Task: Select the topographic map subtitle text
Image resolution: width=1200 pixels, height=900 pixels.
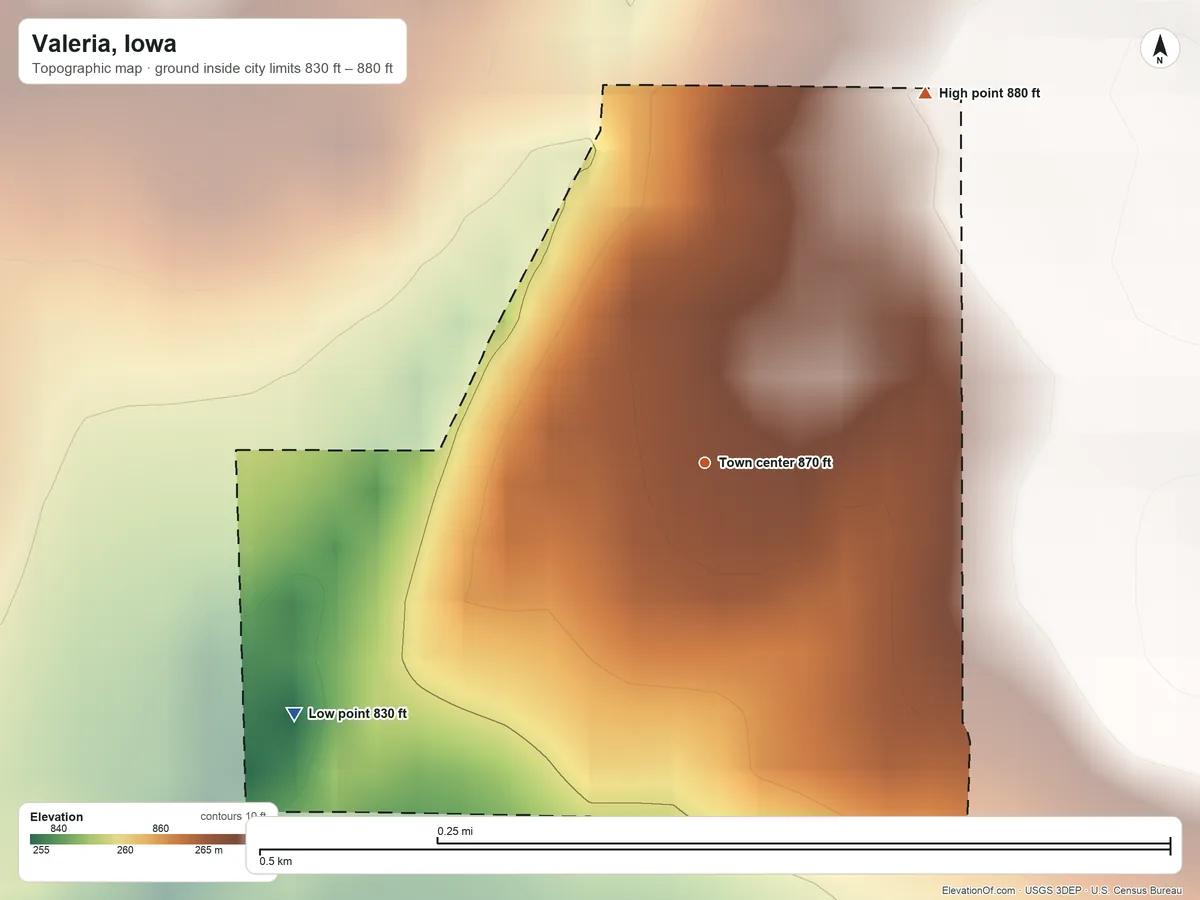Action: (x=212, y=70)
